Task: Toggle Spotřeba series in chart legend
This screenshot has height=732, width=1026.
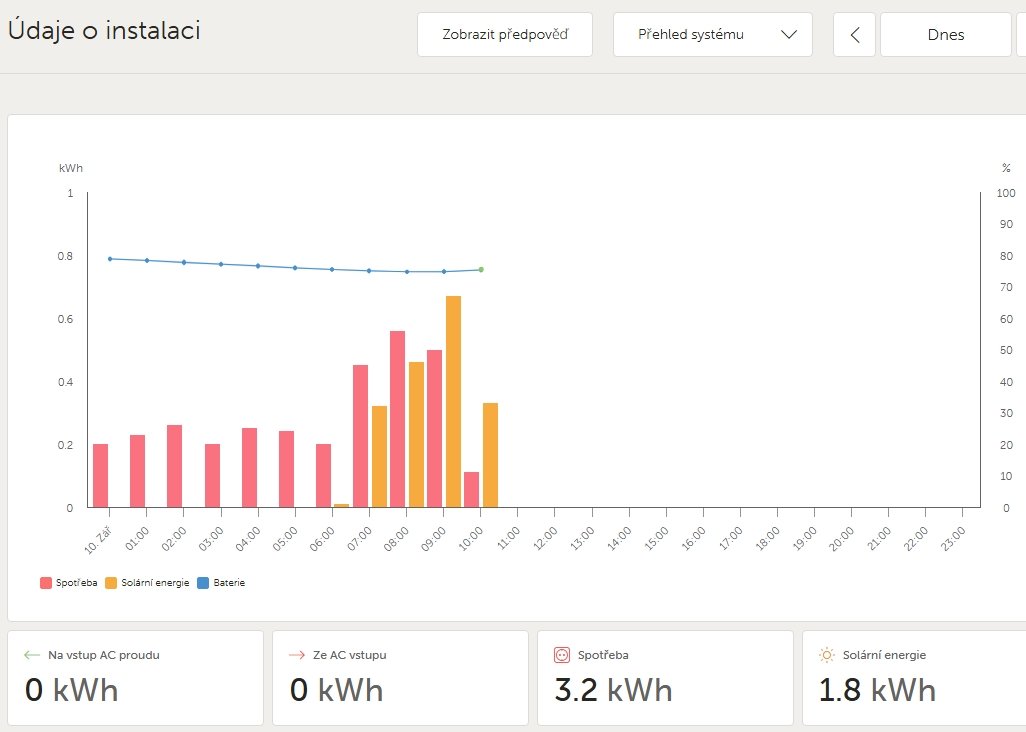Action: click(x=68, y=582)
